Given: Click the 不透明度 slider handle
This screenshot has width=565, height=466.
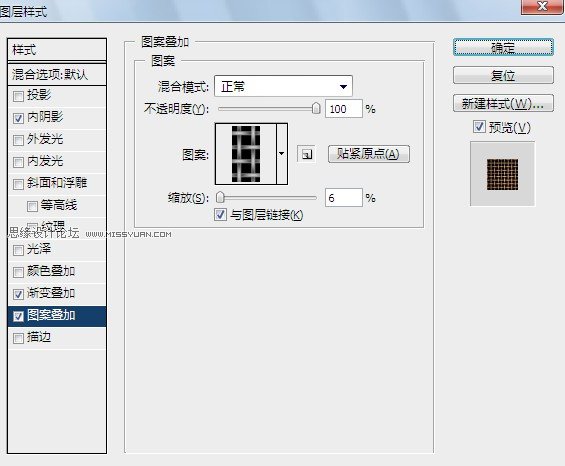Looking at the screenshot, I should click(316, 108).
